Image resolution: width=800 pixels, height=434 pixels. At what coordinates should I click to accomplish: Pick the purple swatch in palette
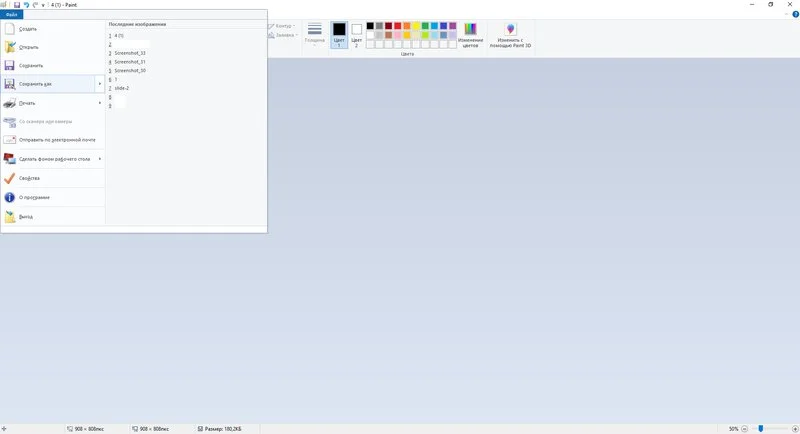(453, 25)
